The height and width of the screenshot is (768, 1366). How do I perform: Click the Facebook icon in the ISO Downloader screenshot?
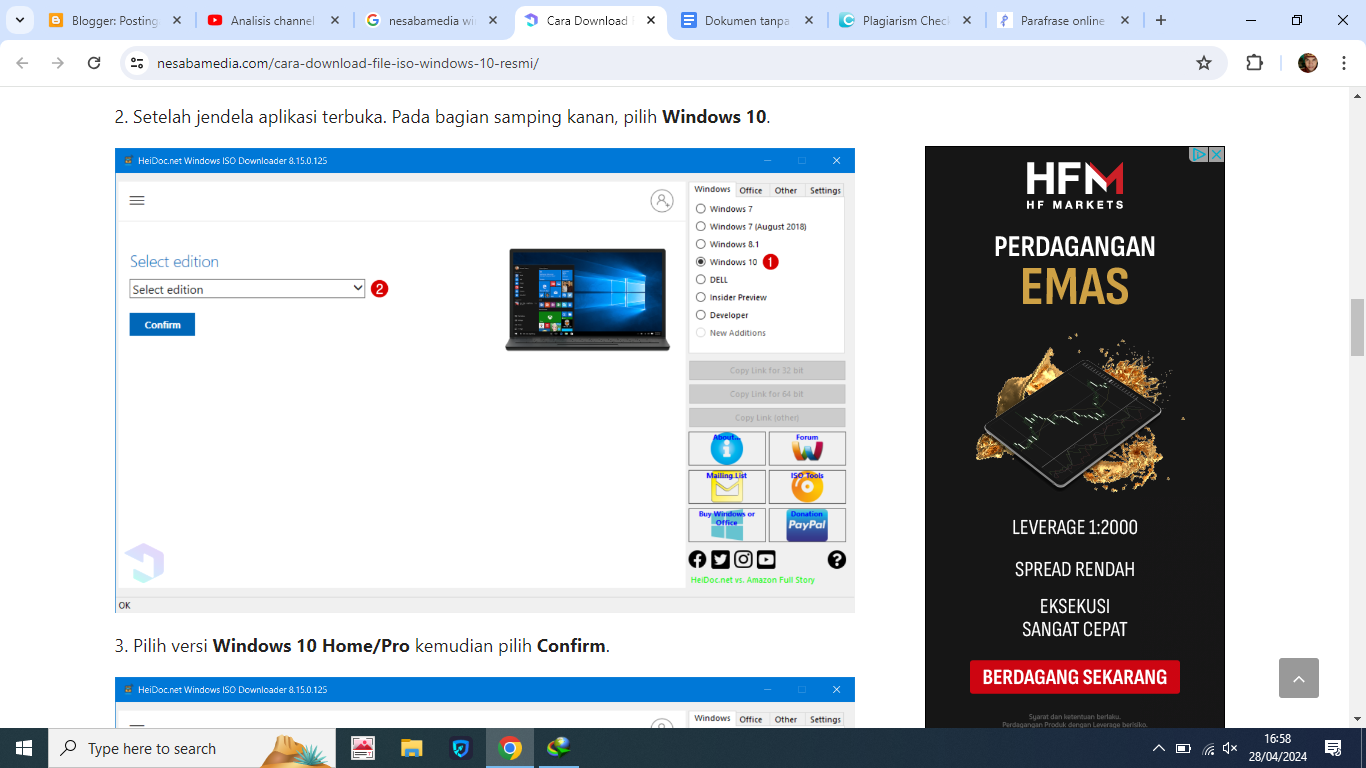coord(697,560)
